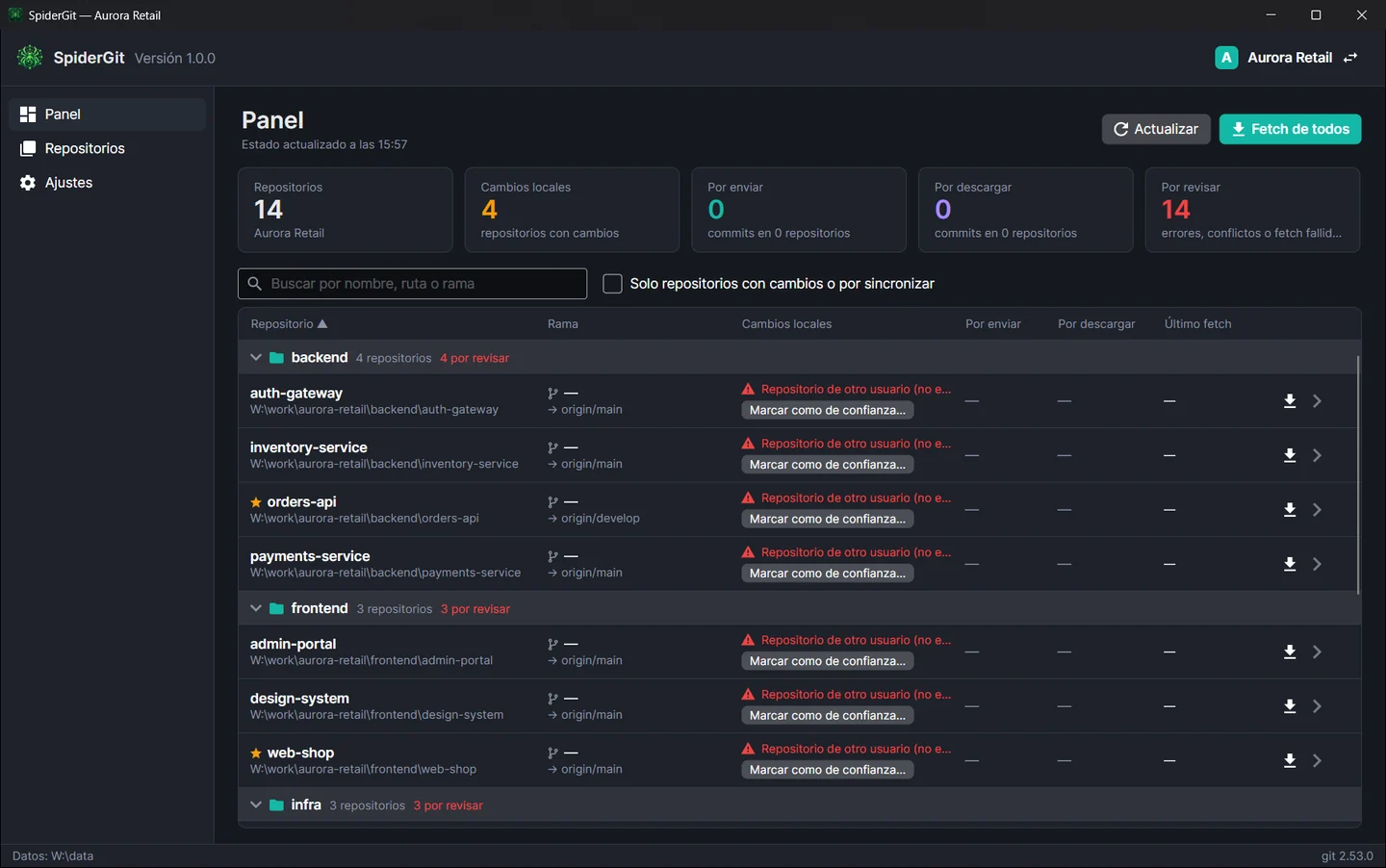This screenshot has width=1386, height=868.
Task: Fetch design-system with its download icon
Action: pyautogui.click(x=1290, y=706)
